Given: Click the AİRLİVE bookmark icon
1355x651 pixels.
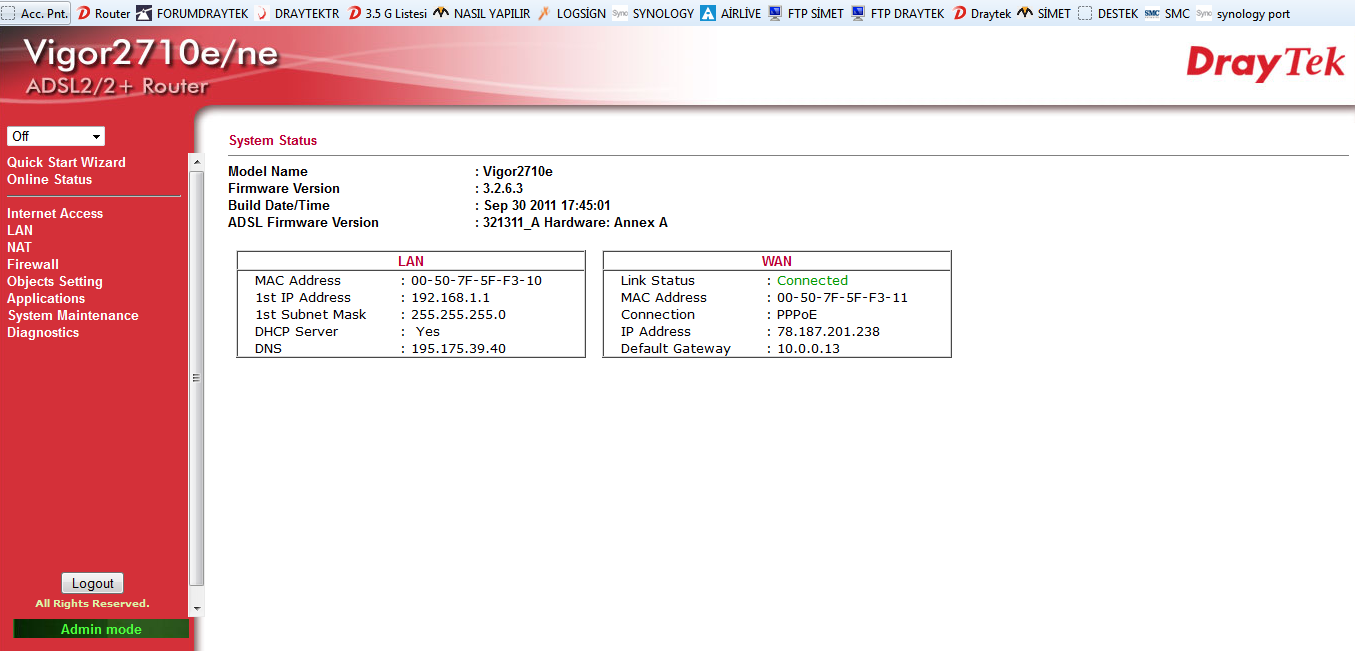Looking at the screenshot, I should pyautogui.click(x=708, y=14).
